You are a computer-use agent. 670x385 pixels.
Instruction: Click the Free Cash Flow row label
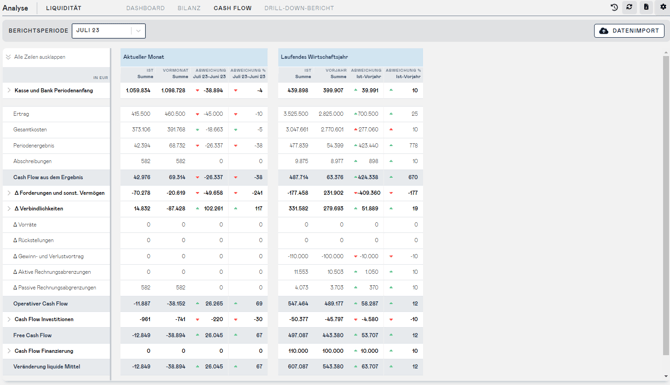(32, 335)
